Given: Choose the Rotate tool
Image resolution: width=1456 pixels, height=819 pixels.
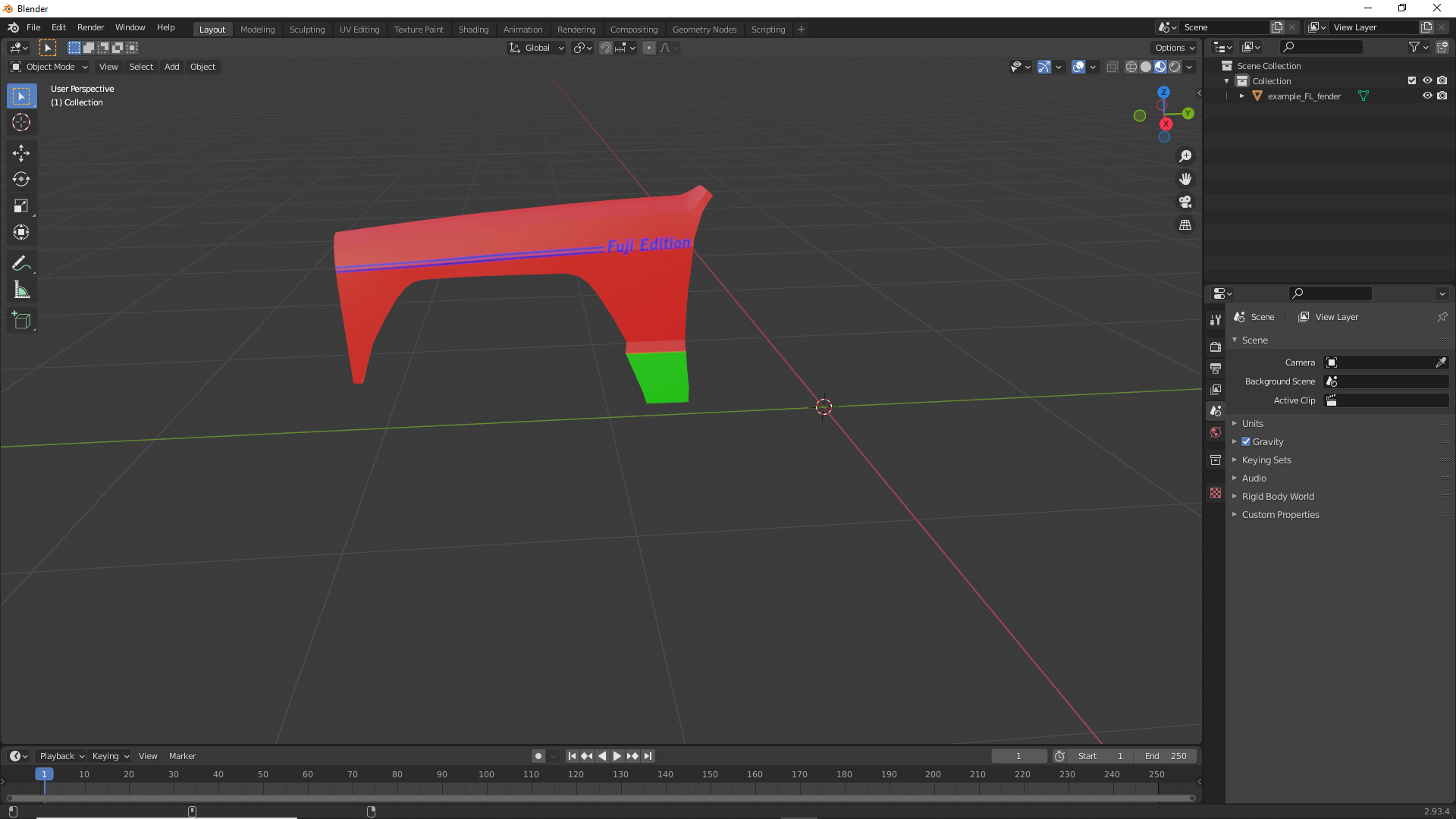Looking at the screenshot, I should pyautogui.click(x=21, y=179).
